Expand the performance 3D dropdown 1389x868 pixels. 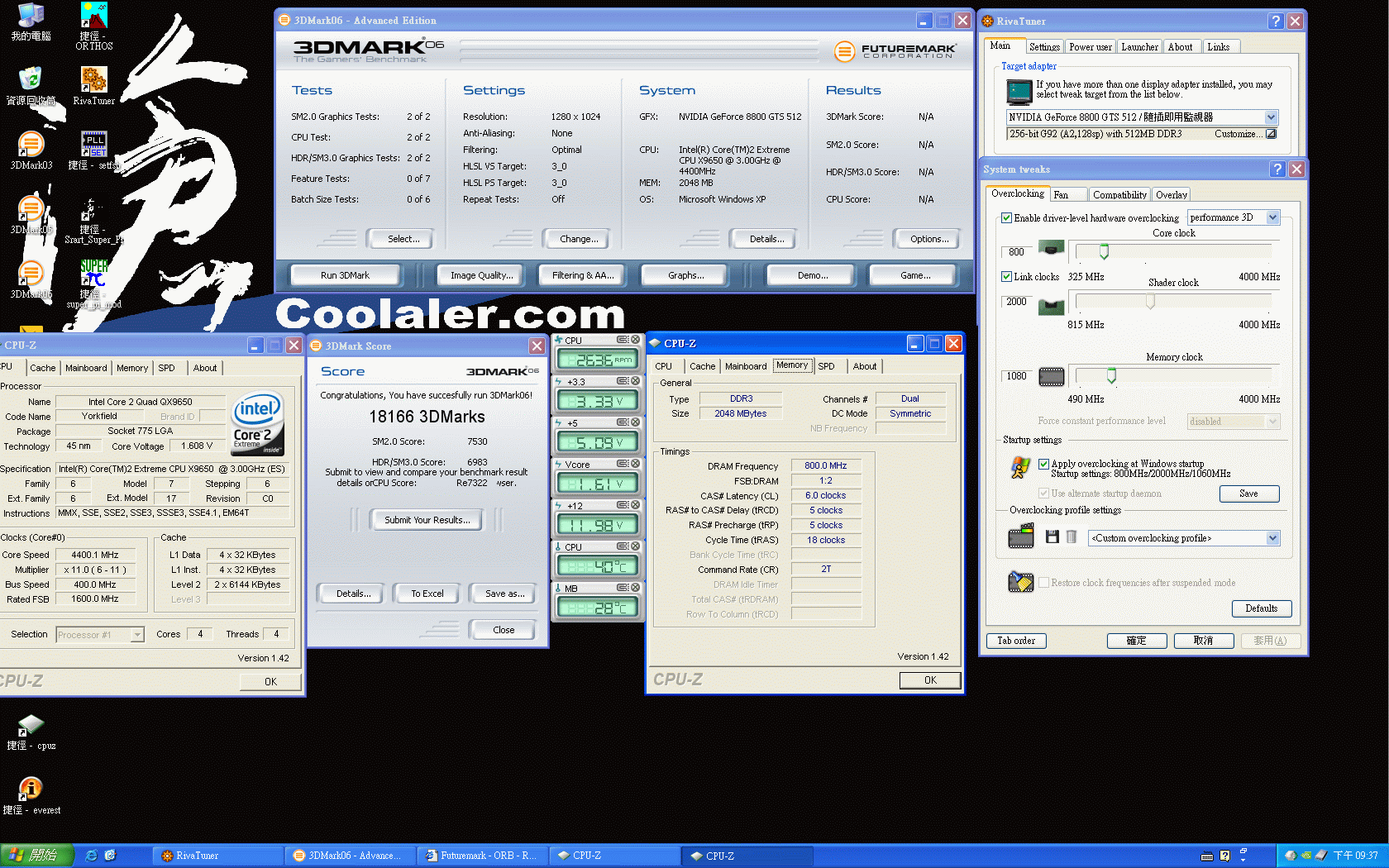1272,217
